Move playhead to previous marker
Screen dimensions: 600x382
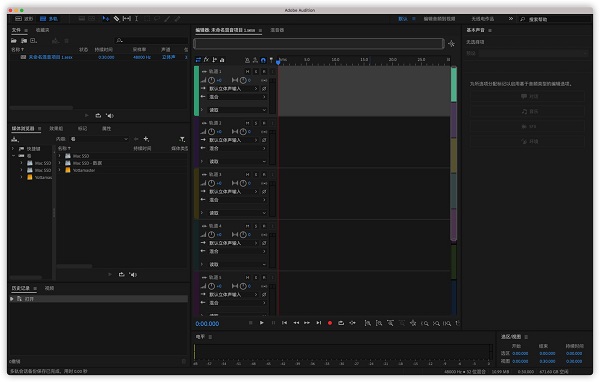point(284,323)
